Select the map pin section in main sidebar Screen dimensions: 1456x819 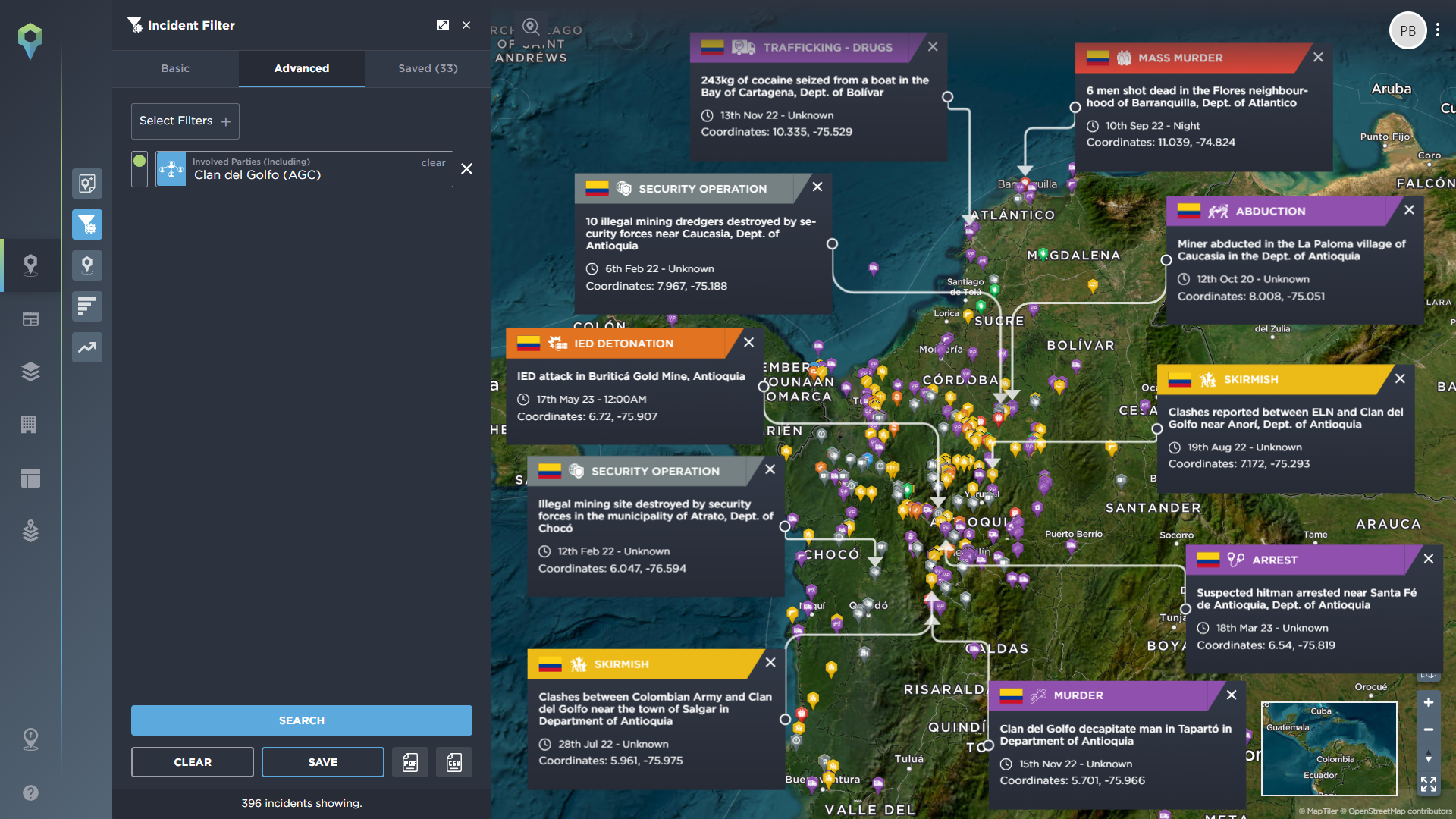click(30, 265)
